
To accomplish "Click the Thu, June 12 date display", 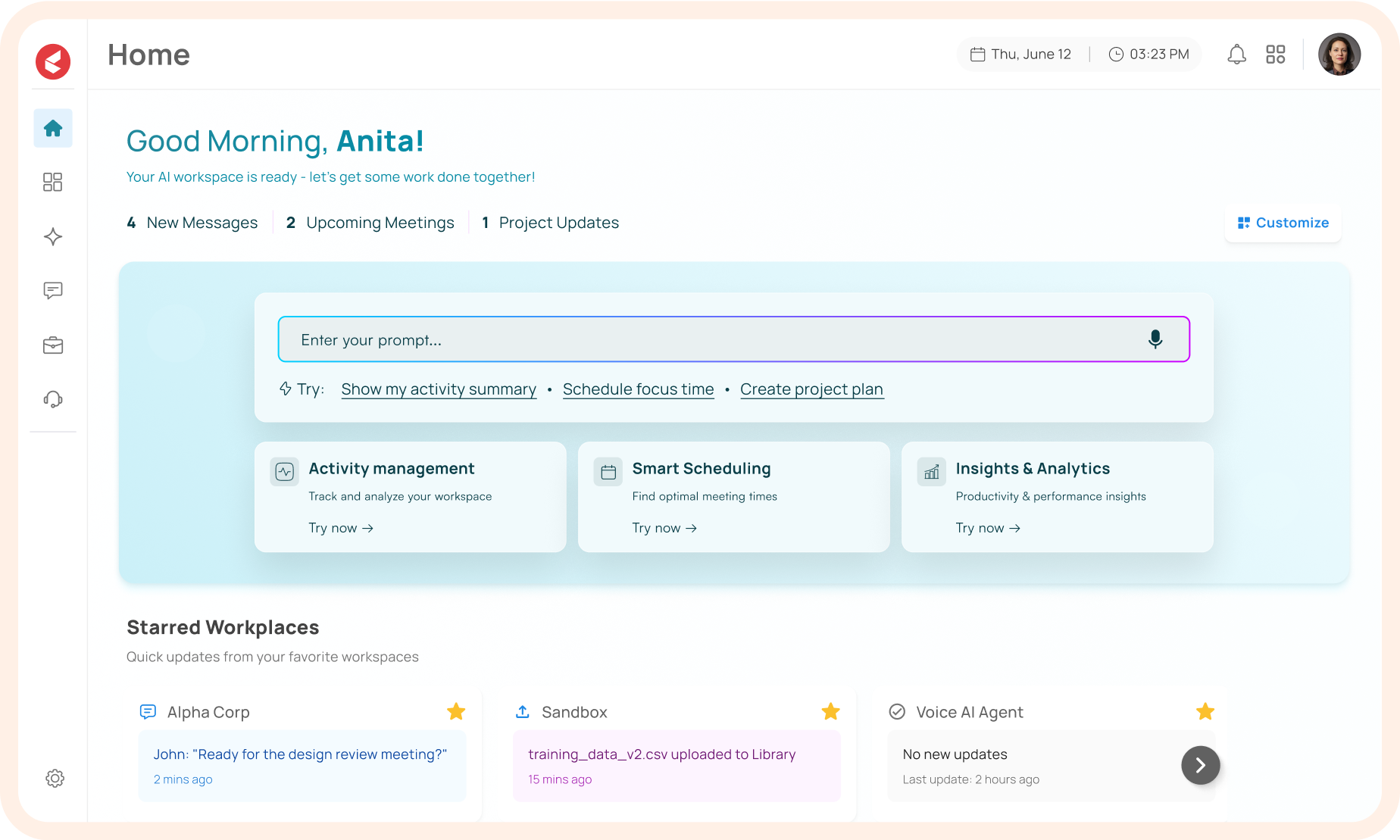I will pos(1031,55).
